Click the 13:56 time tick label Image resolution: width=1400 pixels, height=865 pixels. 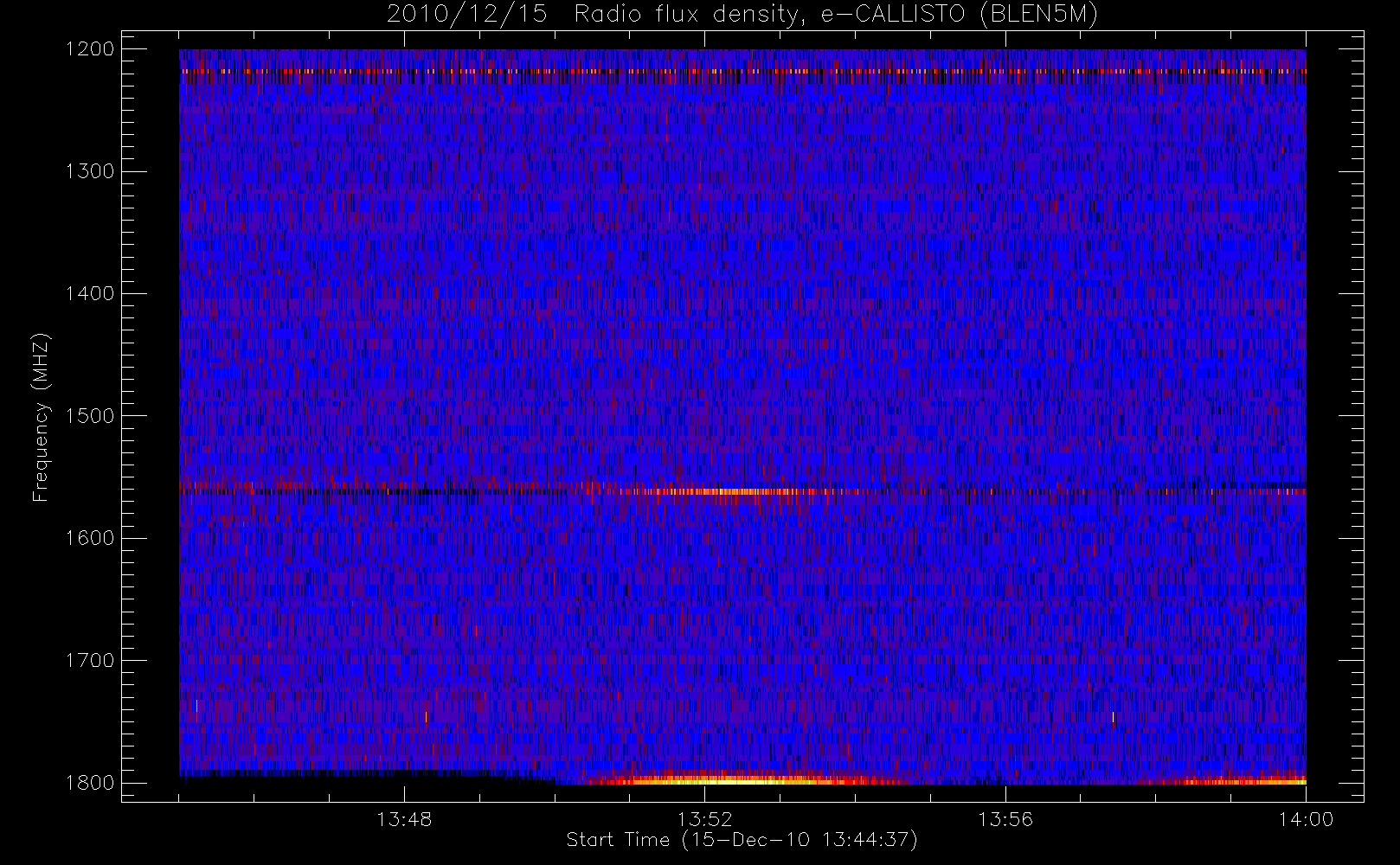1005,819
